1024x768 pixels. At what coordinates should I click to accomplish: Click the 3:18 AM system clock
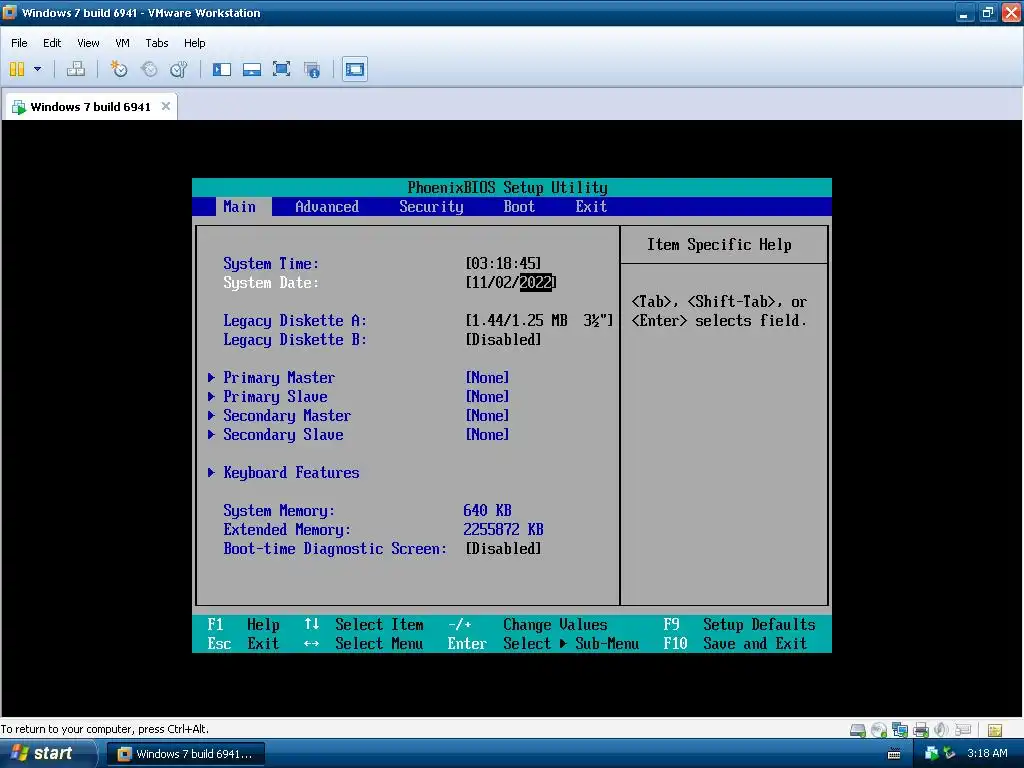987,754
